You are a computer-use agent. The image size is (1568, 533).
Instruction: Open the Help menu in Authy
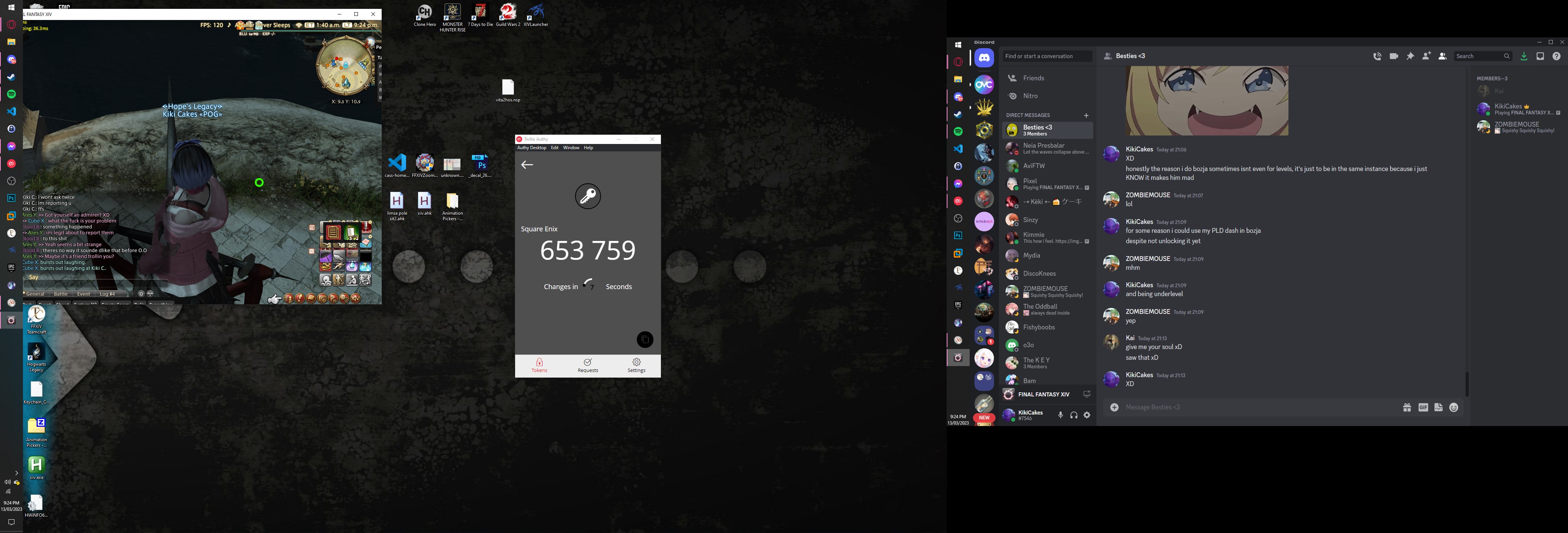point(588,147)
